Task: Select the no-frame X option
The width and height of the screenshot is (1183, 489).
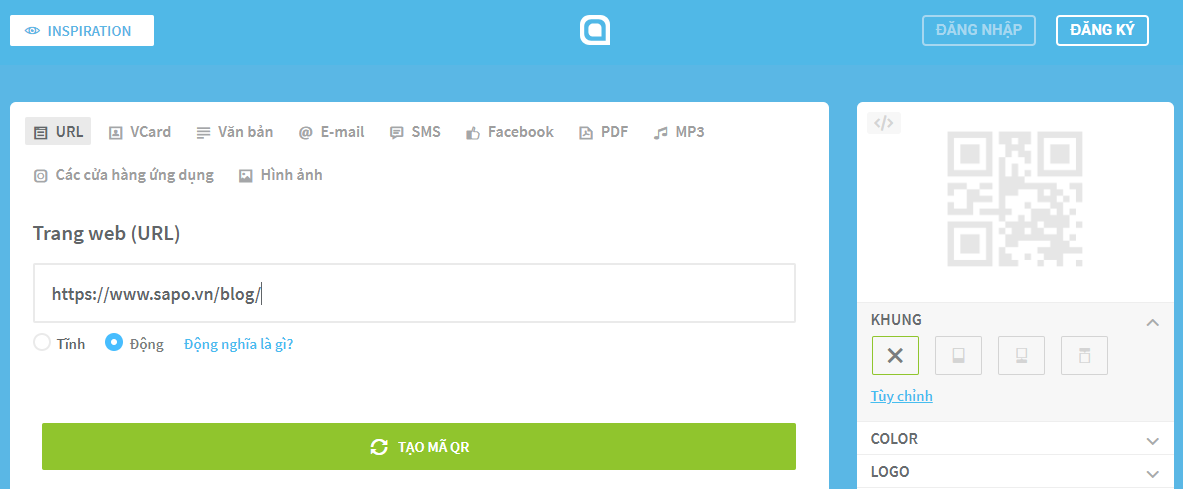Action: click(x=895, y=355)
